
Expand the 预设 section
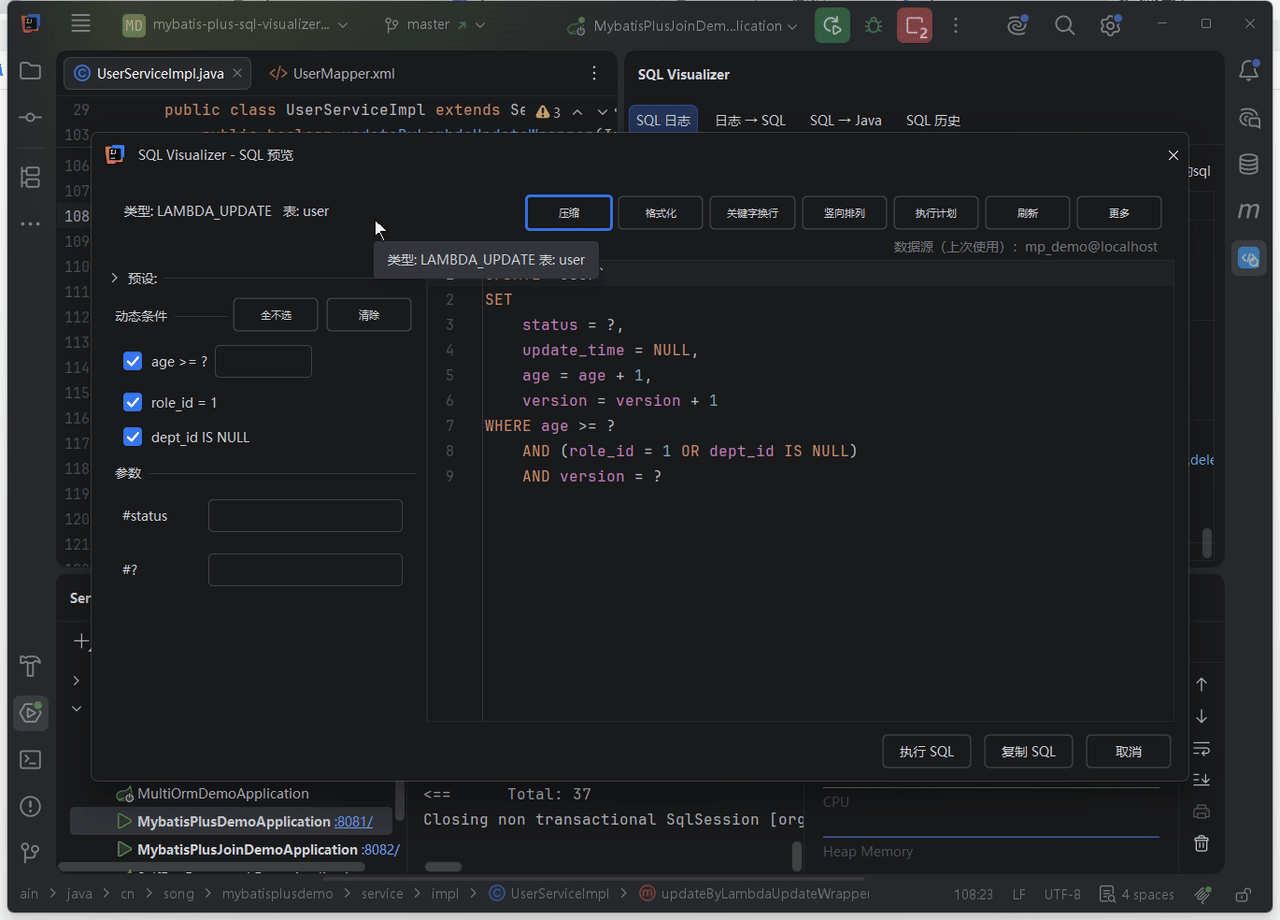coord(115,278)
